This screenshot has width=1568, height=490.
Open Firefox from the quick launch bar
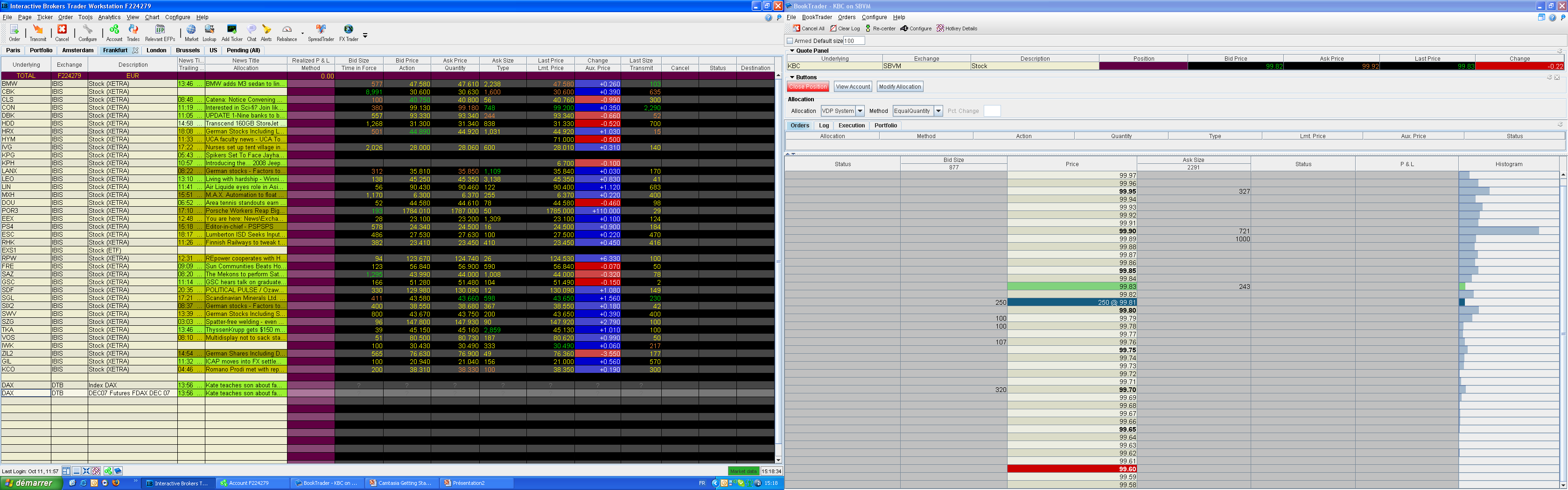click(116, 483)
